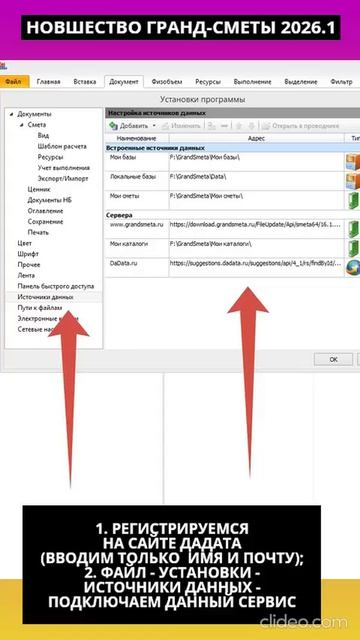Open the Выполнение ribbon tab
This screenshot has height=640, width=360.
[252, 82]
